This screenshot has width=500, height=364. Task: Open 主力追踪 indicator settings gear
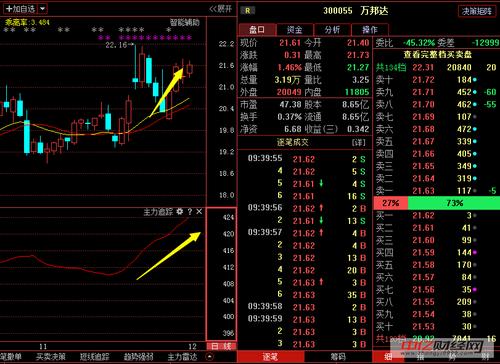tap(180, 212)
